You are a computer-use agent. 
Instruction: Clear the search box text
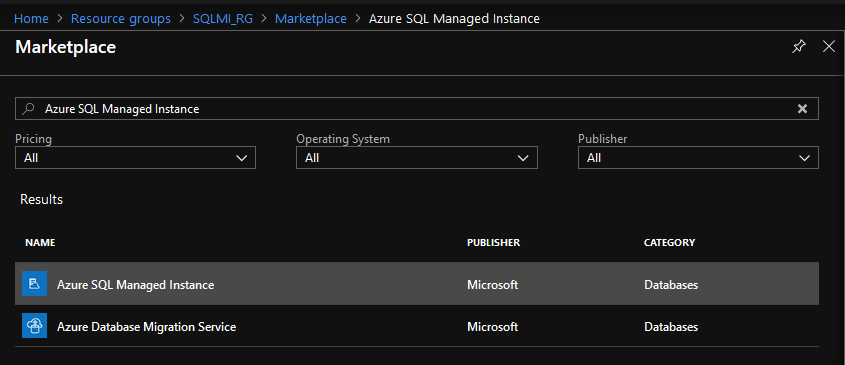pos(802,109)
